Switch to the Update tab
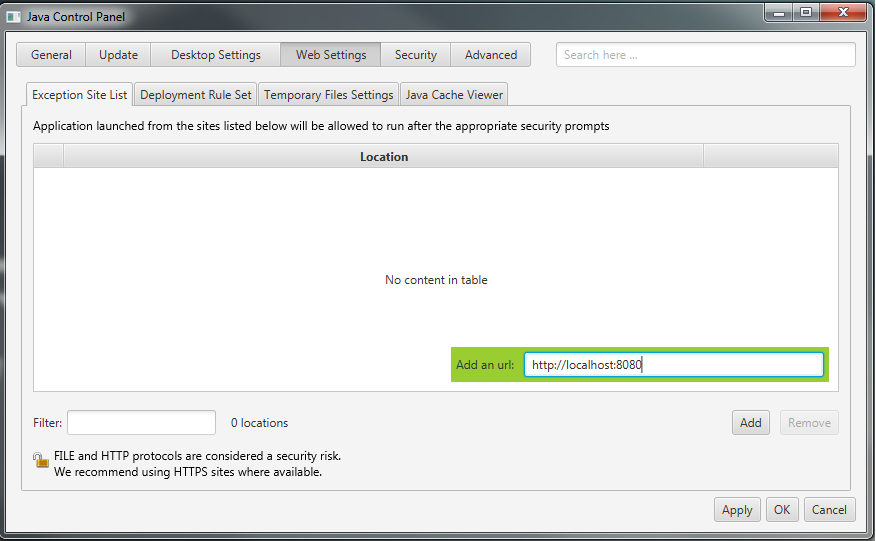 pyautogui.click(x=118, y=55)
